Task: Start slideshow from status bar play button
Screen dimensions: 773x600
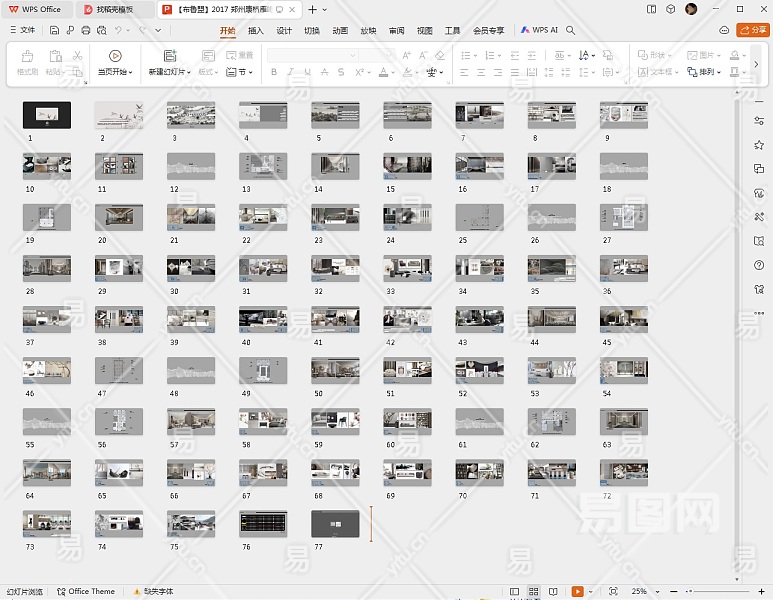Action: point(577,592)
